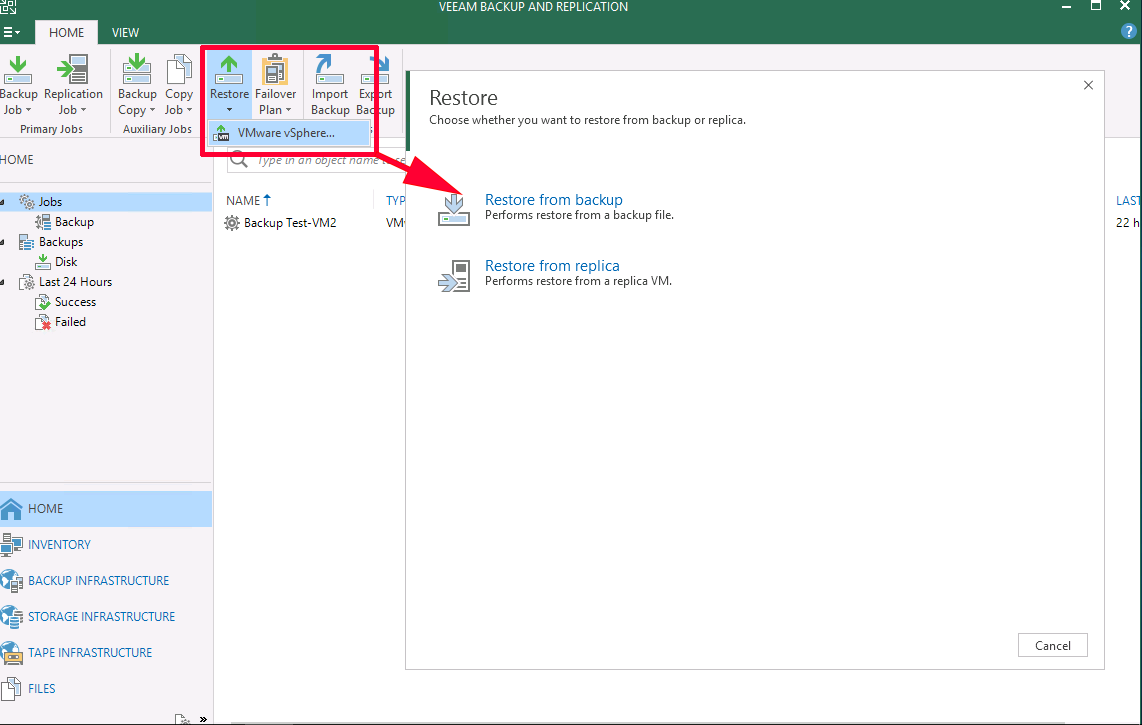Collapse the Backups tree node arrow

tap(4, 242)
